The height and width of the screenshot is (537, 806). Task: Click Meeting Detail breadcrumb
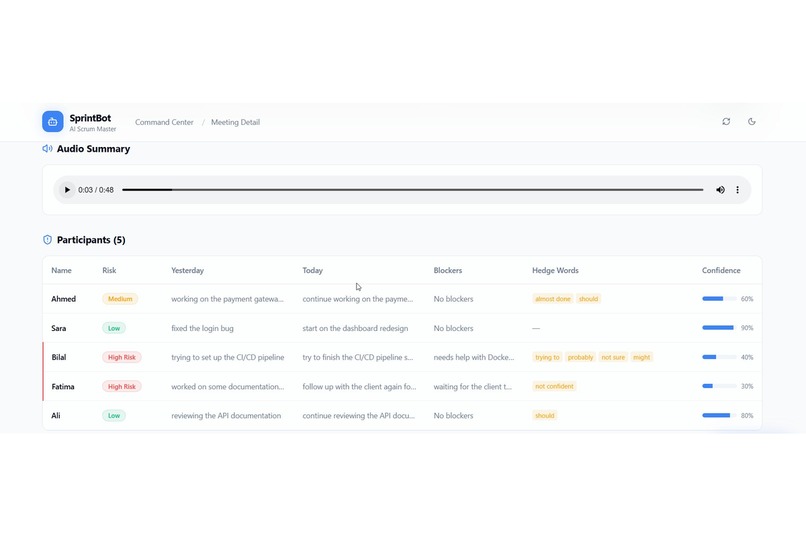(235, 122)
